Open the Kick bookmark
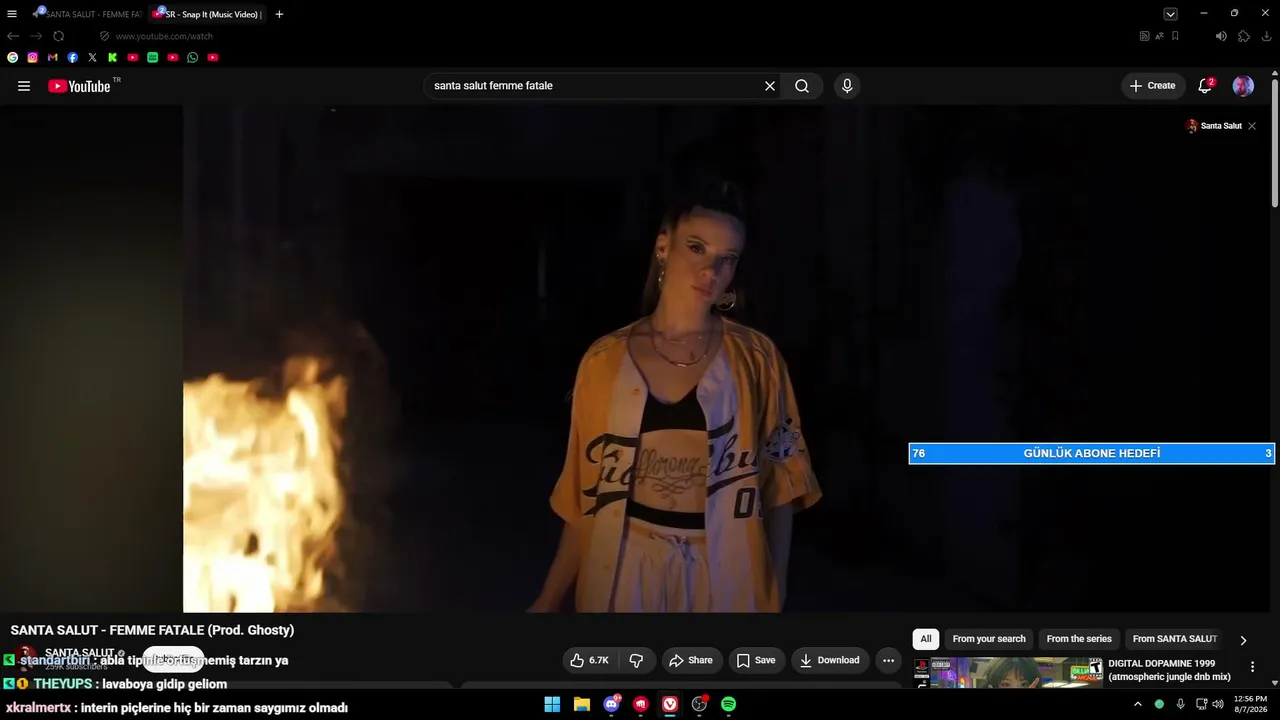 tap(113, 58)
